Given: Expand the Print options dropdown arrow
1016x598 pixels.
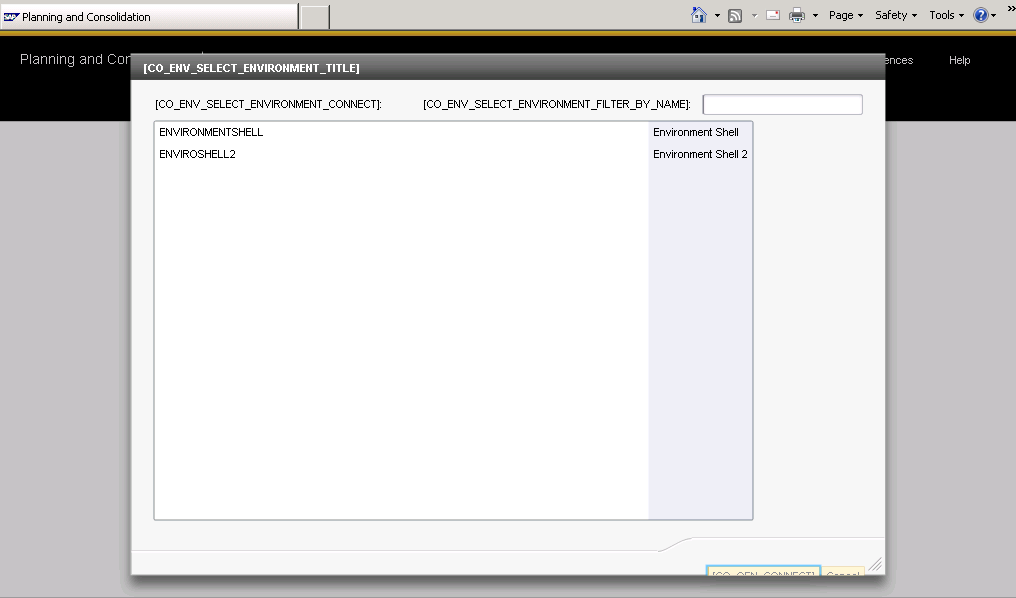Looking at the screenshot, I should [x=815, y=16].
